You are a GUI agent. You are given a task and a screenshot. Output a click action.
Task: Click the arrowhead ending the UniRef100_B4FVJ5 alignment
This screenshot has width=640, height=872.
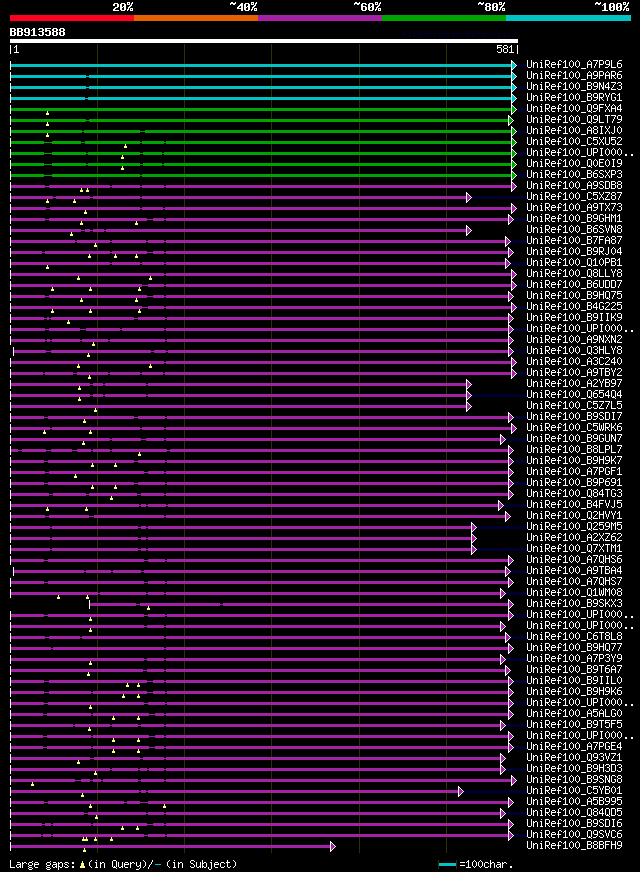(500, 506)
